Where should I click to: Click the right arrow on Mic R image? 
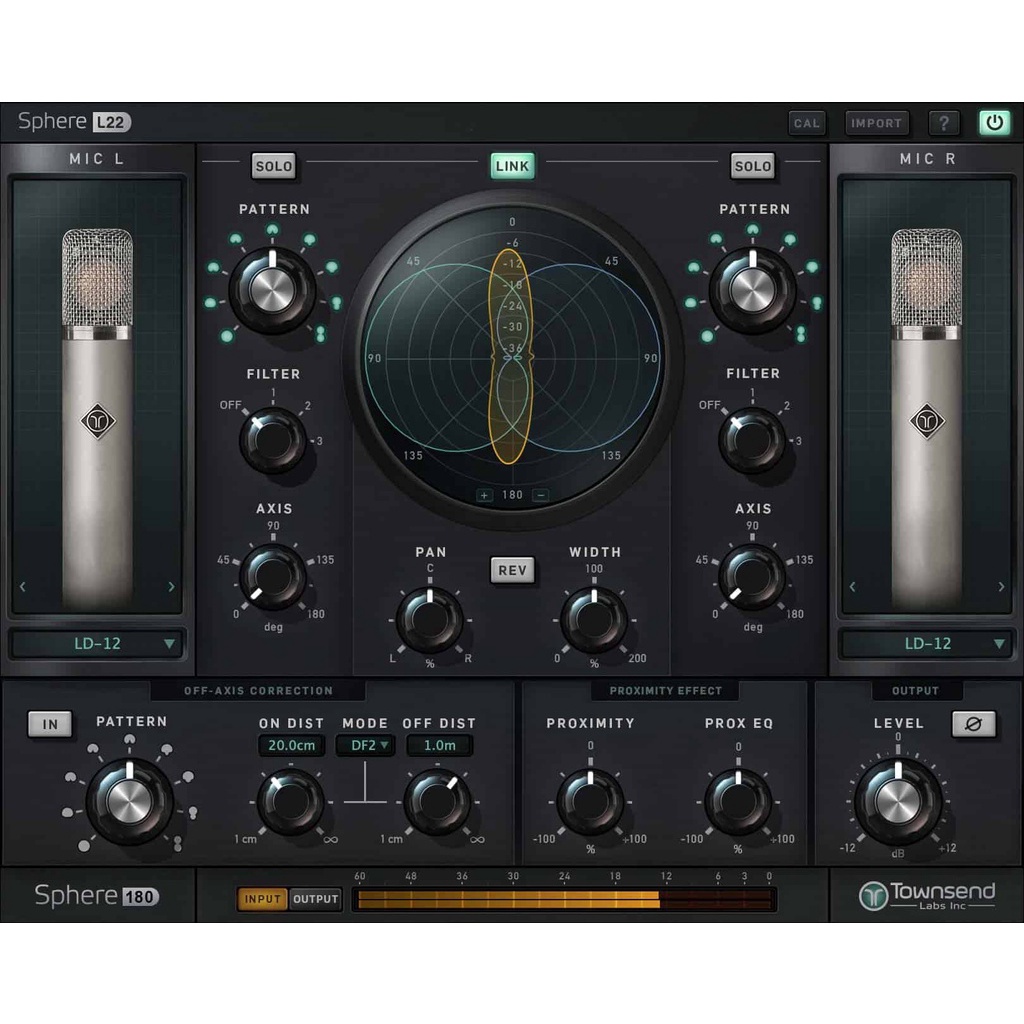(x=1002, y=586)
